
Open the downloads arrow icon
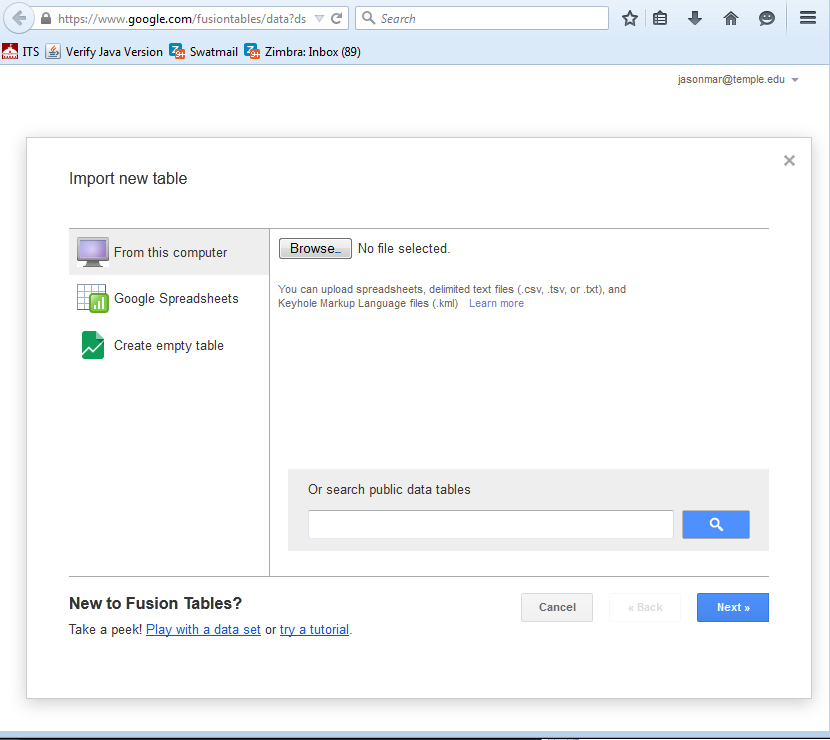(x=694, y=19)
